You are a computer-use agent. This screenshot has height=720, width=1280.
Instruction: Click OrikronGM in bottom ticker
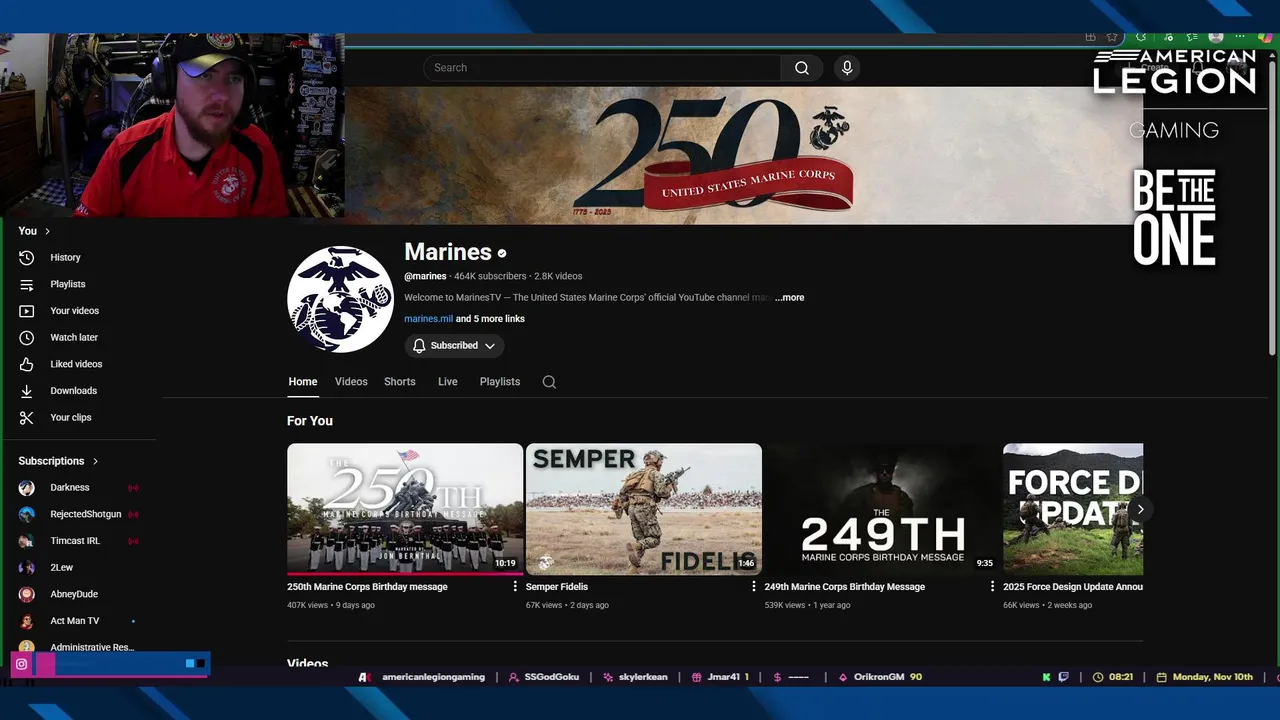click(x=879, y=677)
